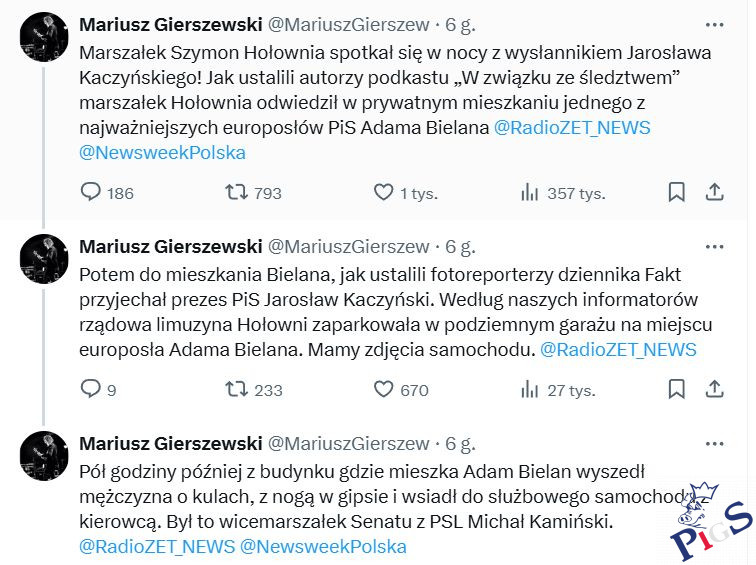Viewport: 756px width, 565px height.
Task: Open more options menu on first tweet
Action: 714,24
